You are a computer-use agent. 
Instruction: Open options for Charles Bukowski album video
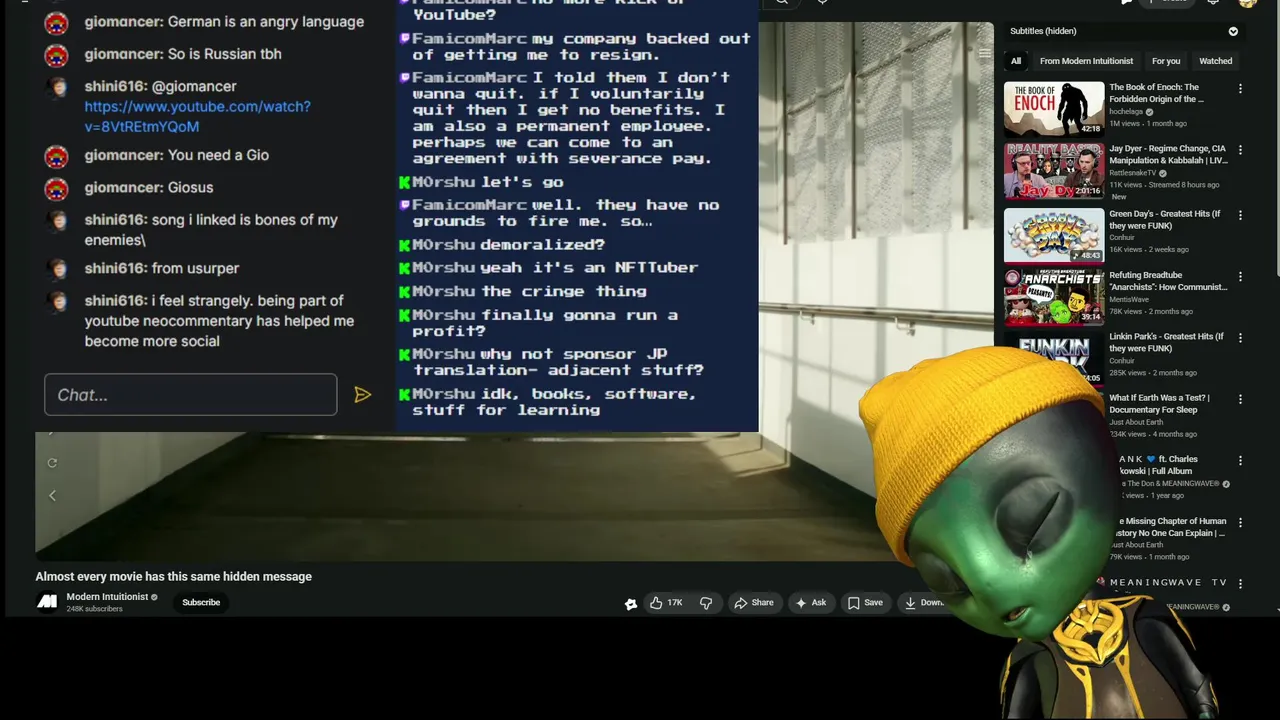[1240, 461]
